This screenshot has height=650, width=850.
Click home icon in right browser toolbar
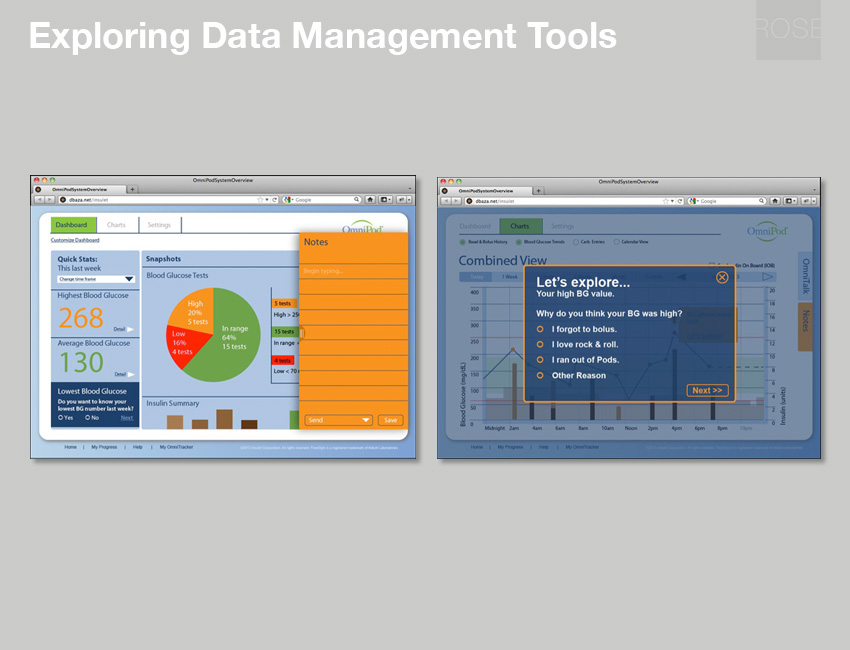775,201
